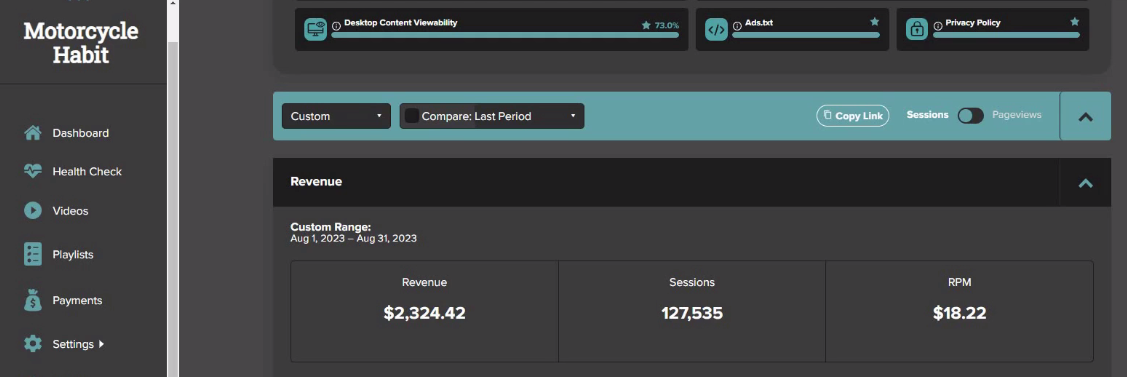
Task: Enable the Compare checkbox
Action: tap(412, 116)
